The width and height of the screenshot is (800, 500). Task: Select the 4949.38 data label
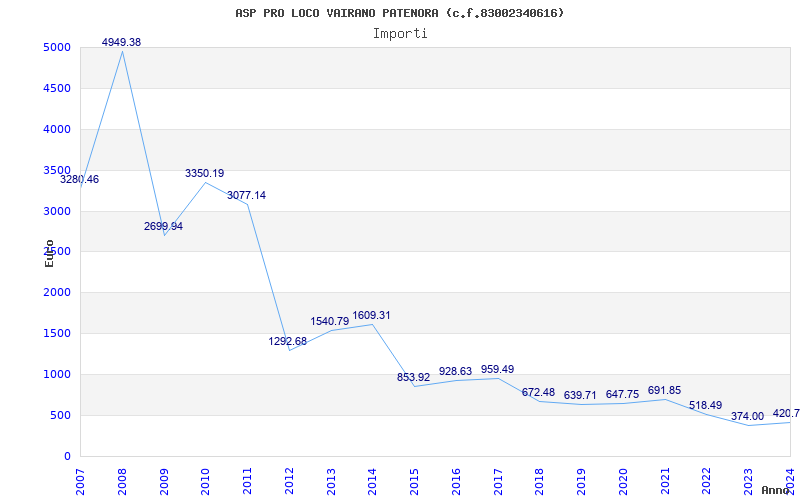[x=121, y=42]
